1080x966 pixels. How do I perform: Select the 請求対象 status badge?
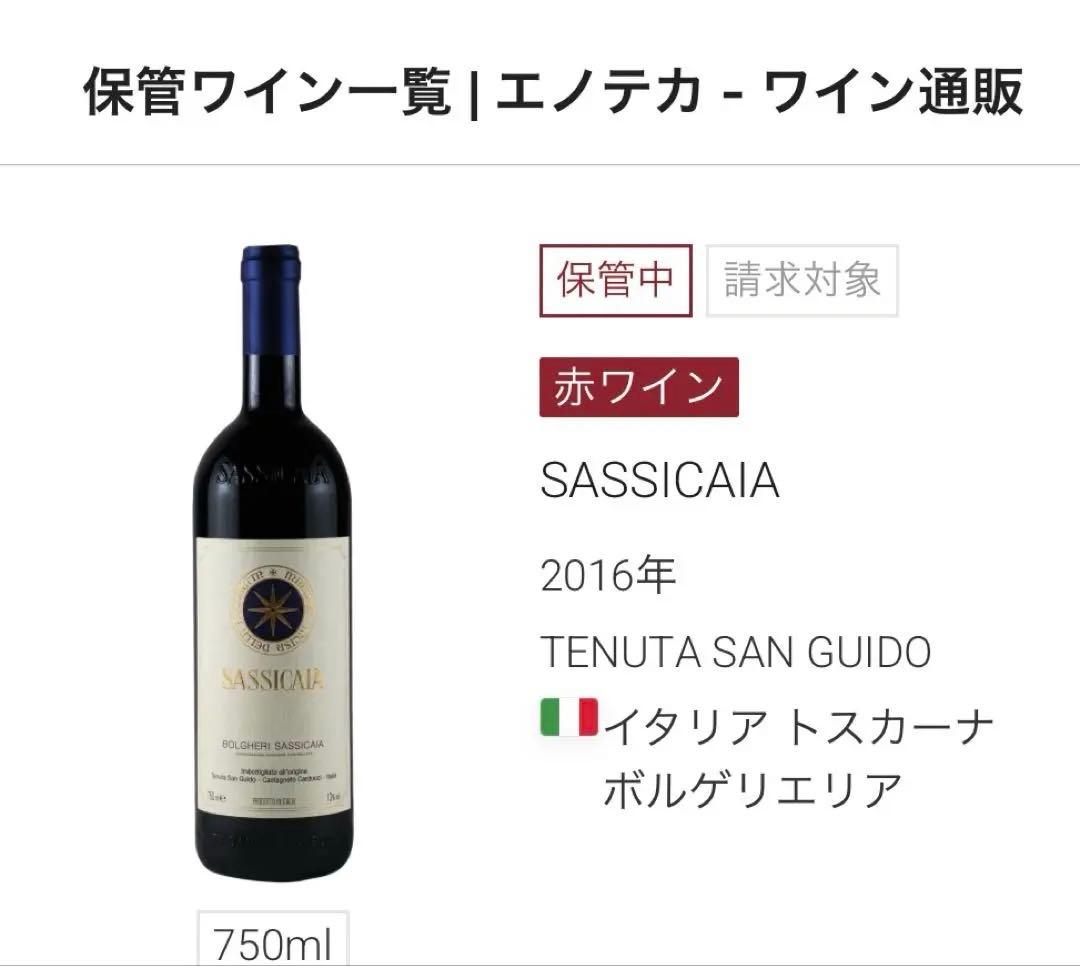[x=802, y=280]
